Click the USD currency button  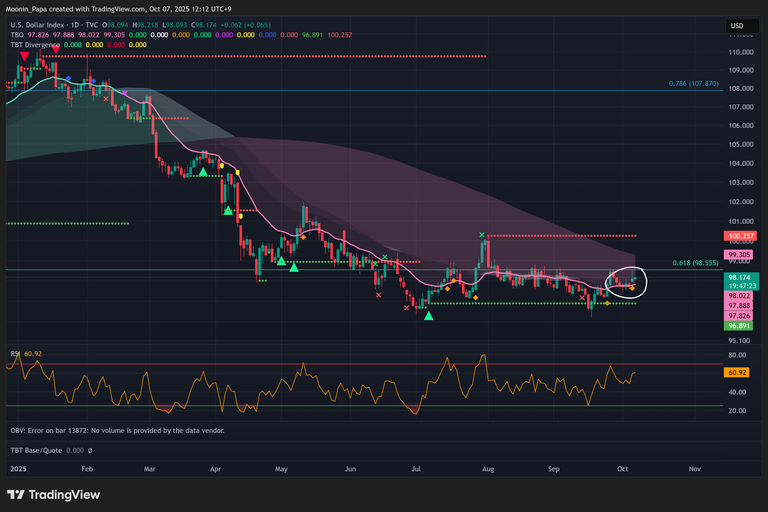[737, 25]
